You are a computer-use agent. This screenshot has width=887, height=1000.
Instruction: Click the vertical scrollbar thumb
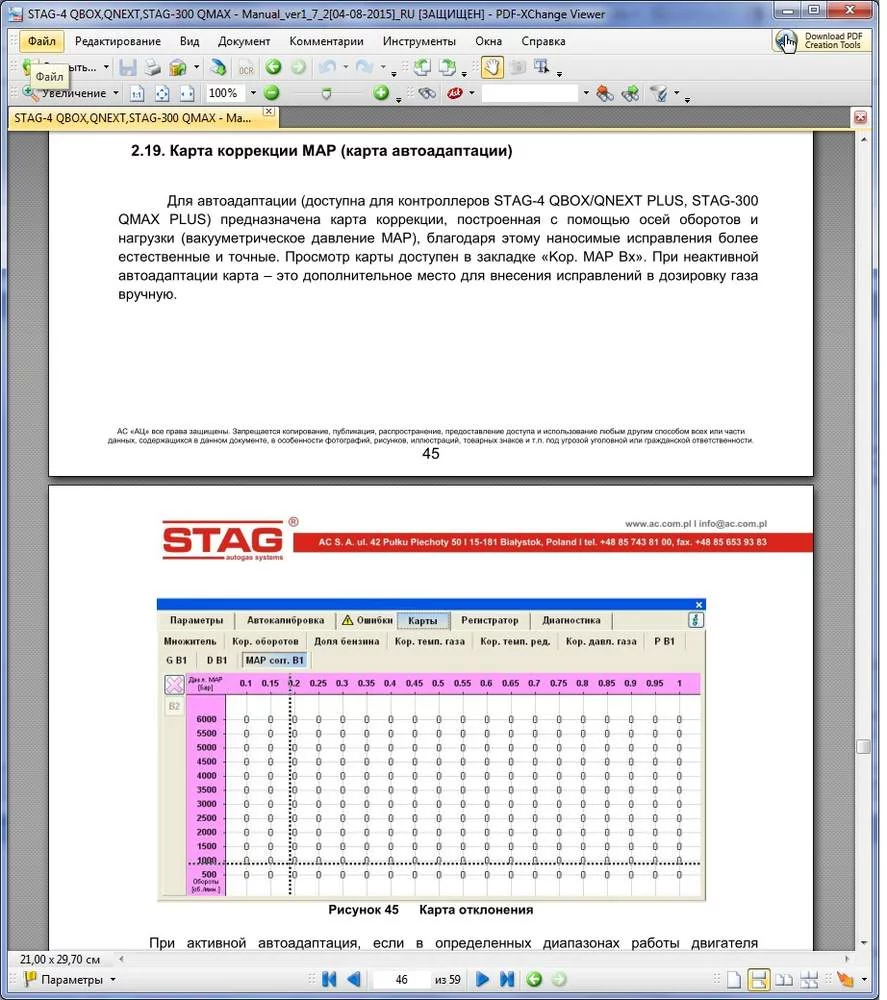[863, 747]
